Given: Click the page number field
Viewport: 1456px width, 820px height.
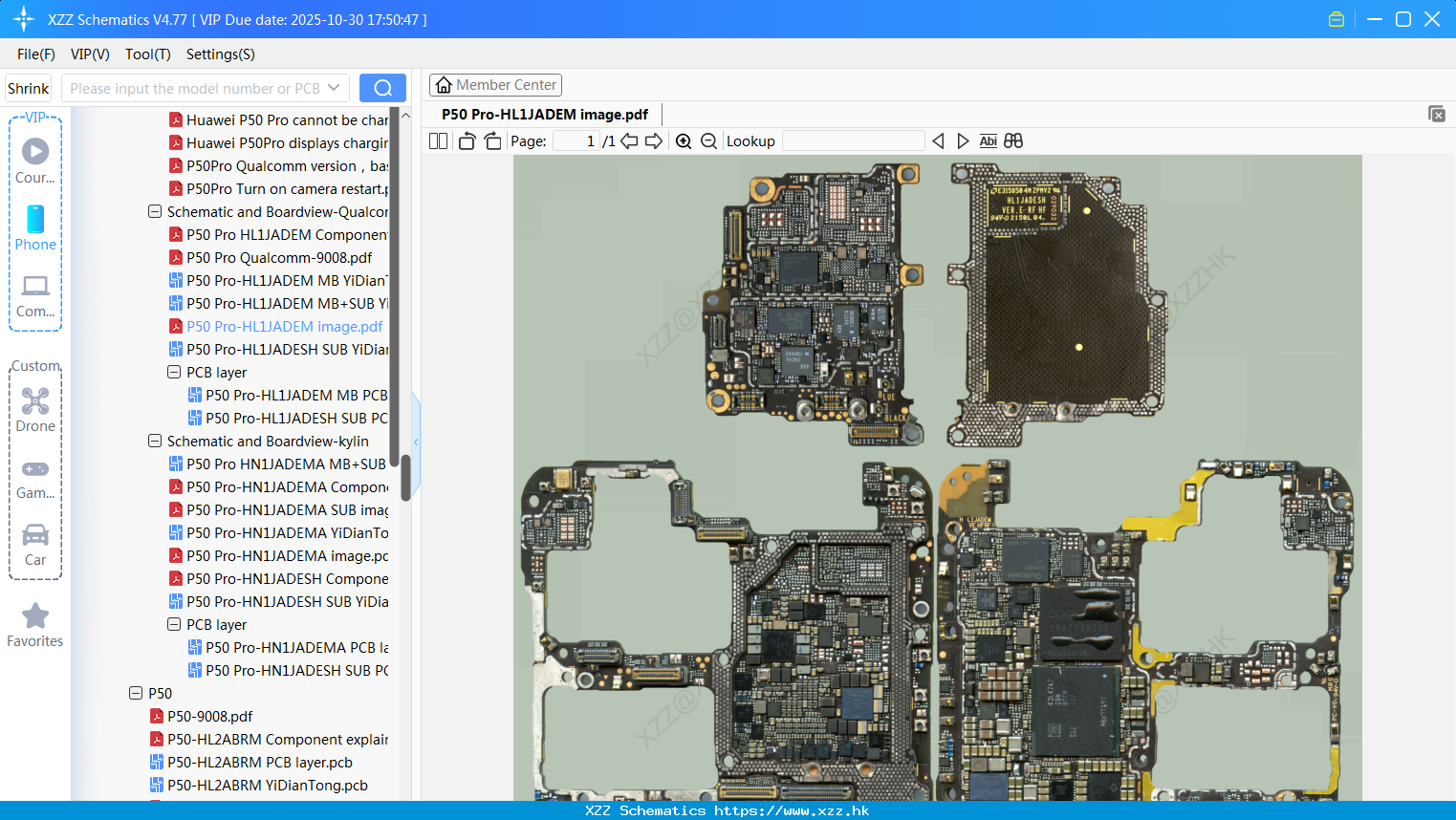Looking at the screenshot, I should [x=576, y=141].
